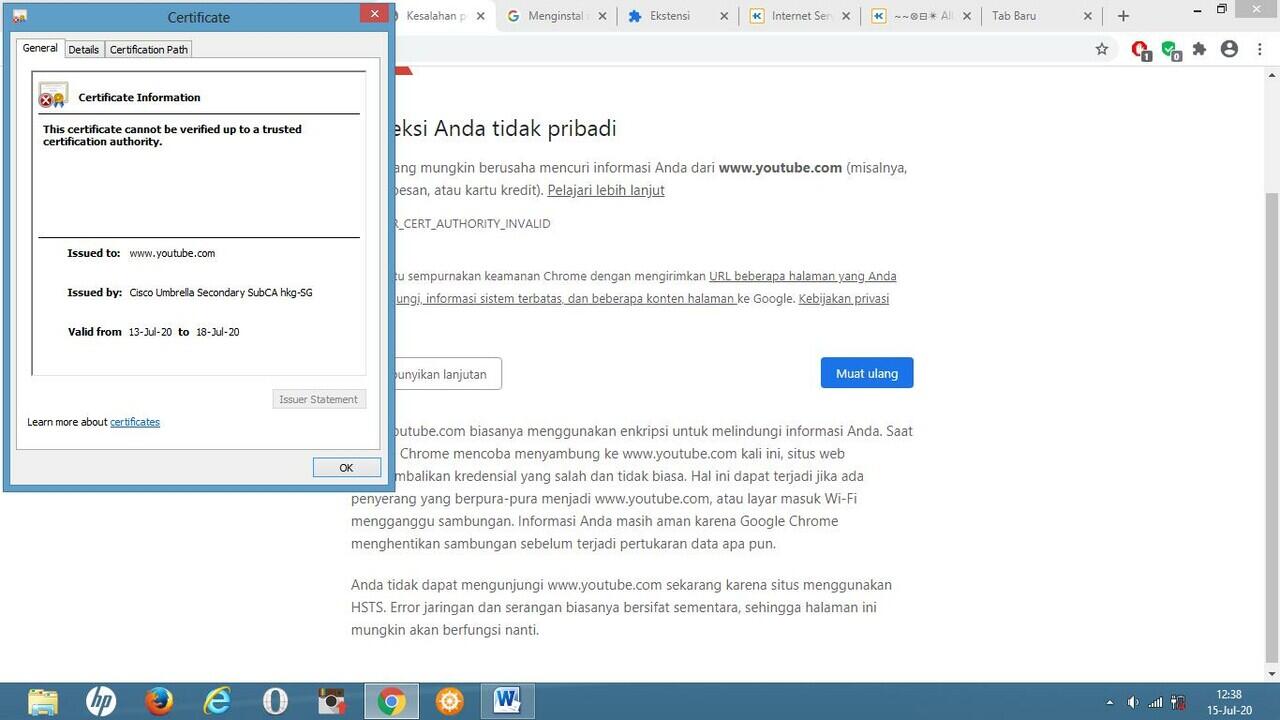Collapse details via the Sembunyikan lanjutan button

(x=440, y=373)
